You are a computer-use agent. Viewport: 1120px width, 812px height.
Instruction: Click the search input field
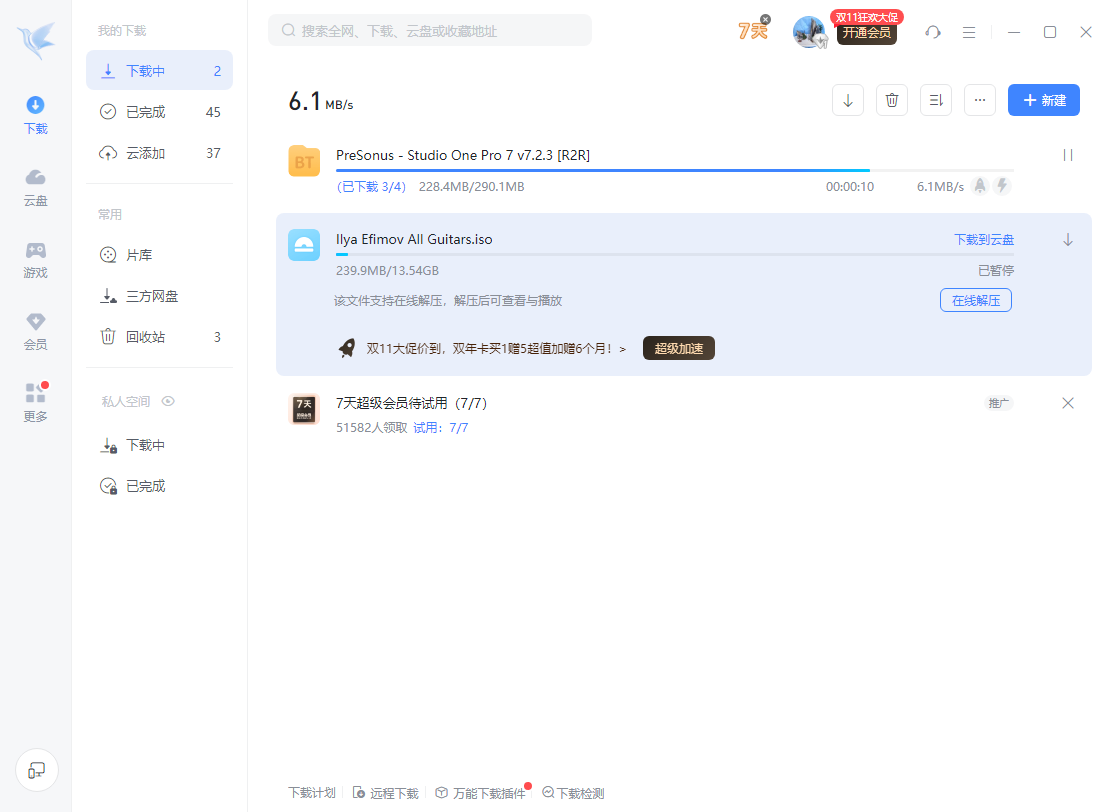pos(430,31)
